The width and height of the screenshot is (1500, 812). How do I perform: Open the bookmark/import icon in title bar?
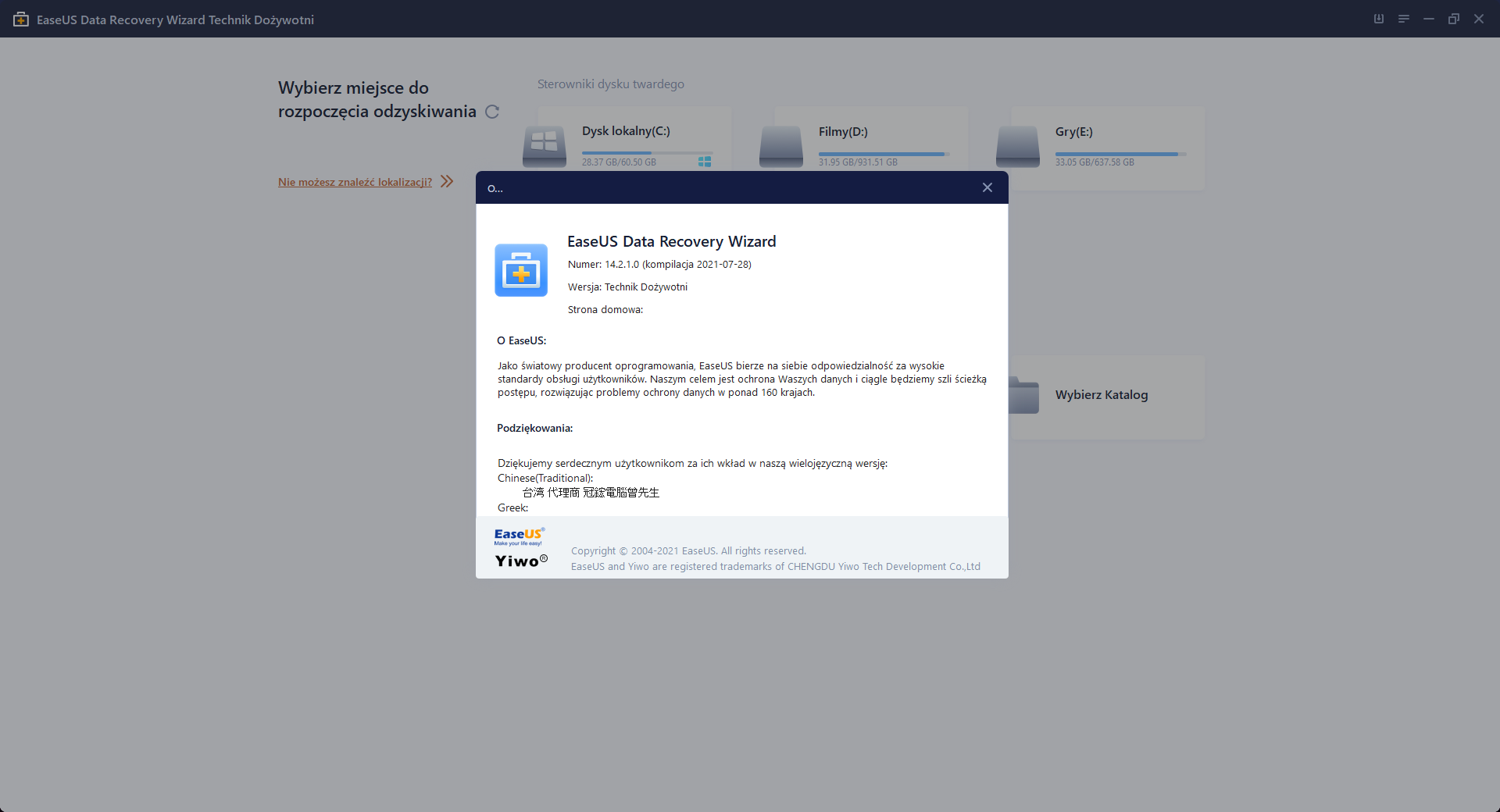pos(1379,19)
